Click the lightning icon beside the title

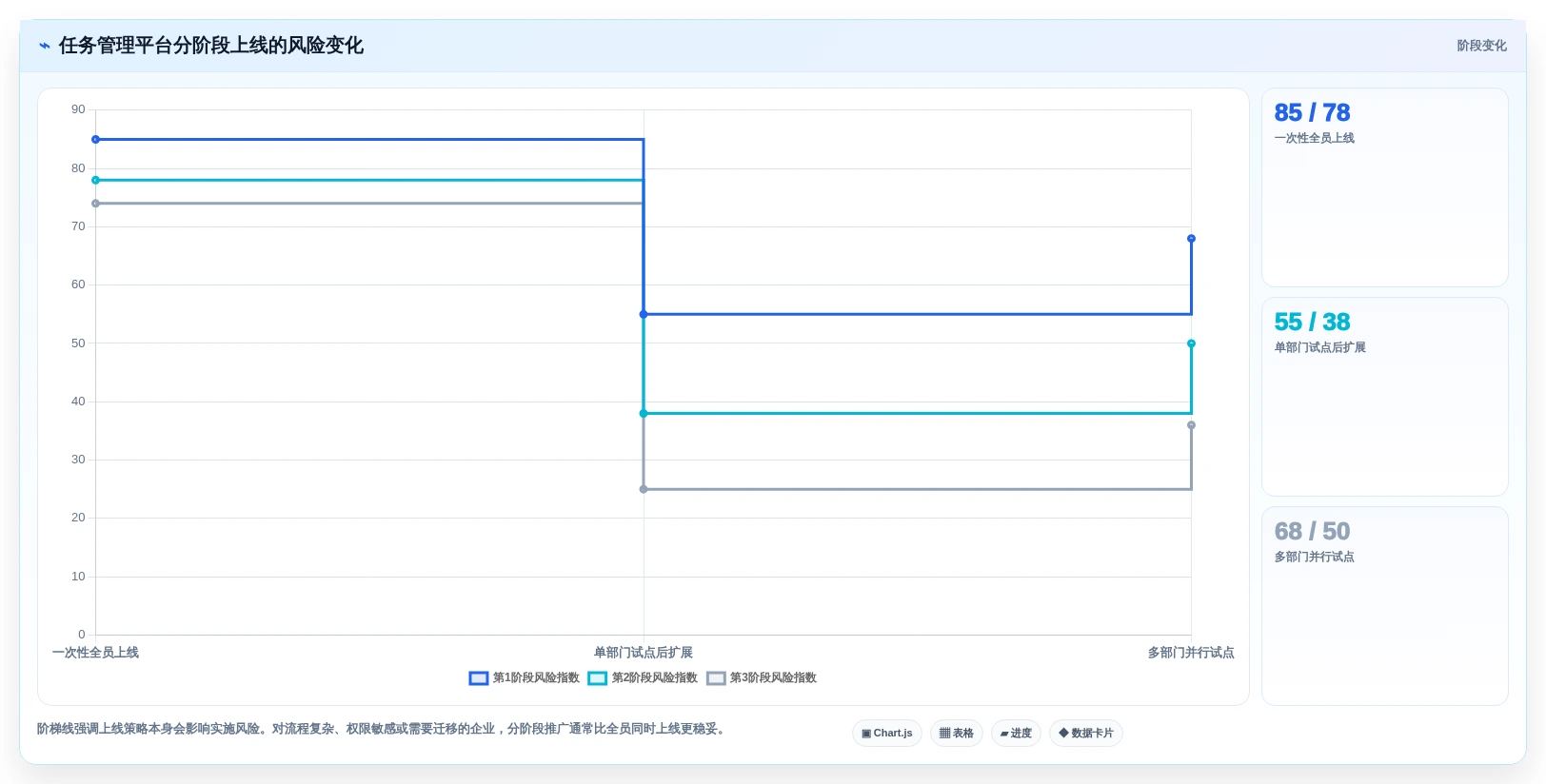click(x=44, y=46)
